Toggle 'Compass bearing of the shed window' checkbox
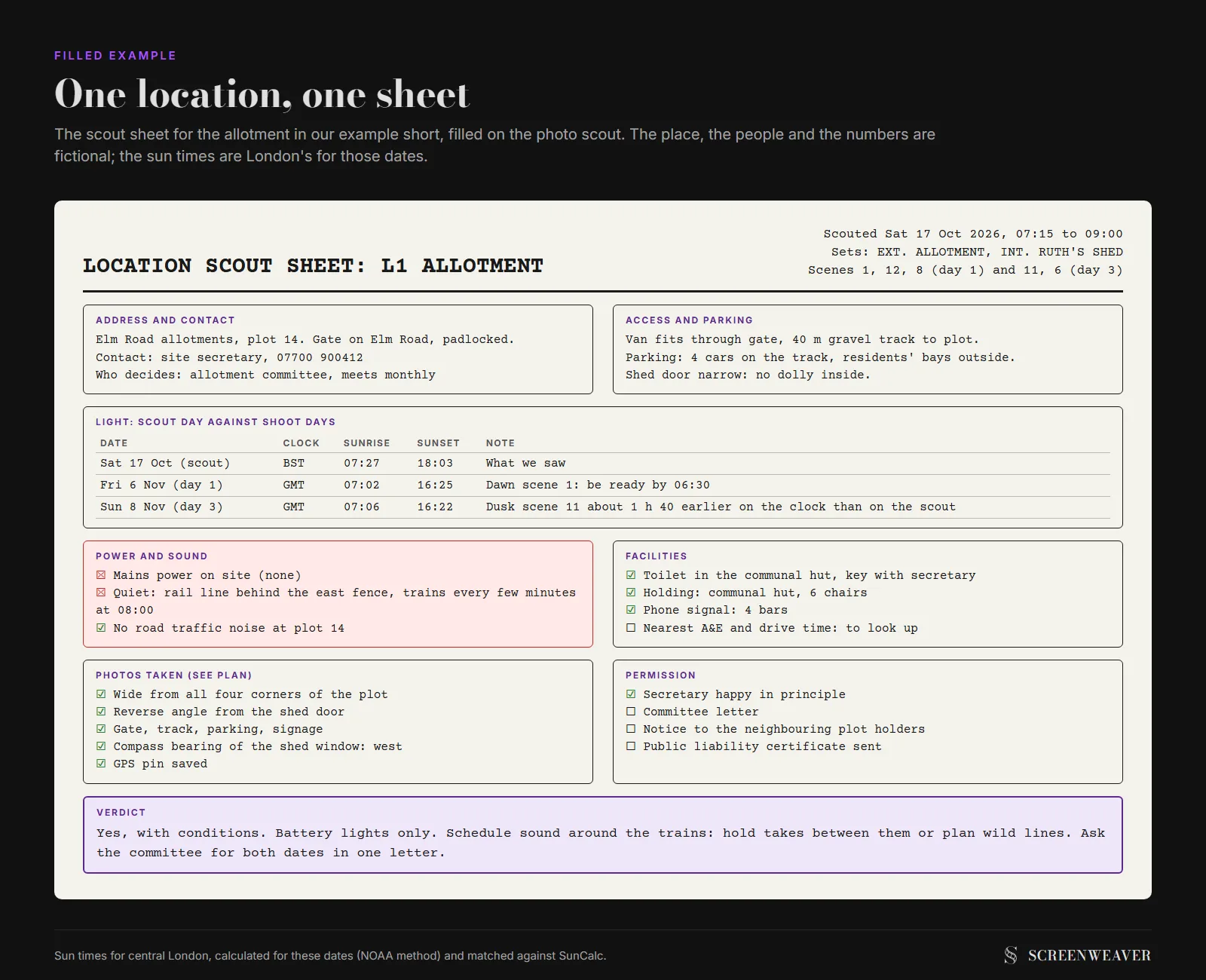 pyautogui.click(x=101, y=746)
